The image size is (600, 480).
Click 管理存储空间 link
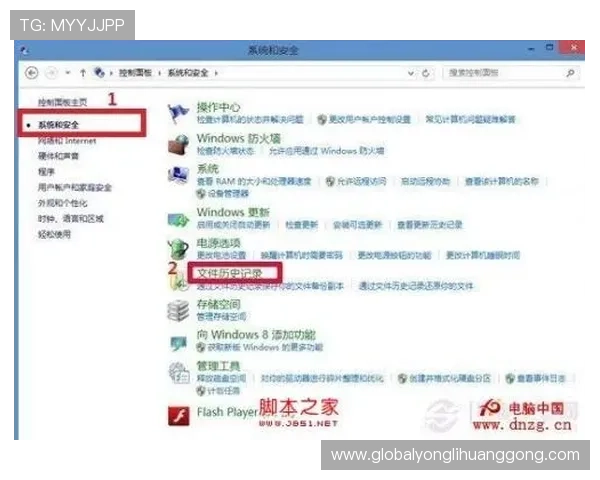tap(221, 317)
